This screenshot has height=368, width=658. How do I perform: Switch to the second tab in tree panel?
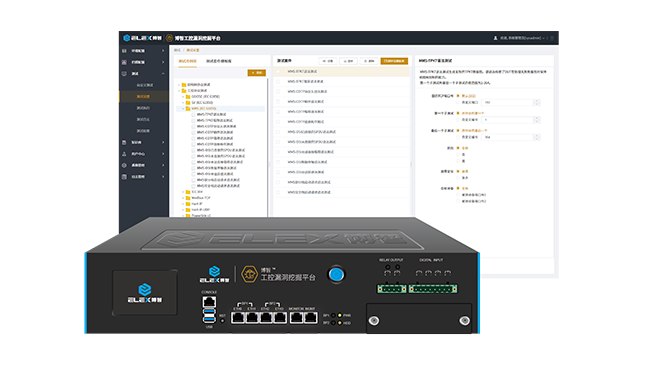pos(219,61)
